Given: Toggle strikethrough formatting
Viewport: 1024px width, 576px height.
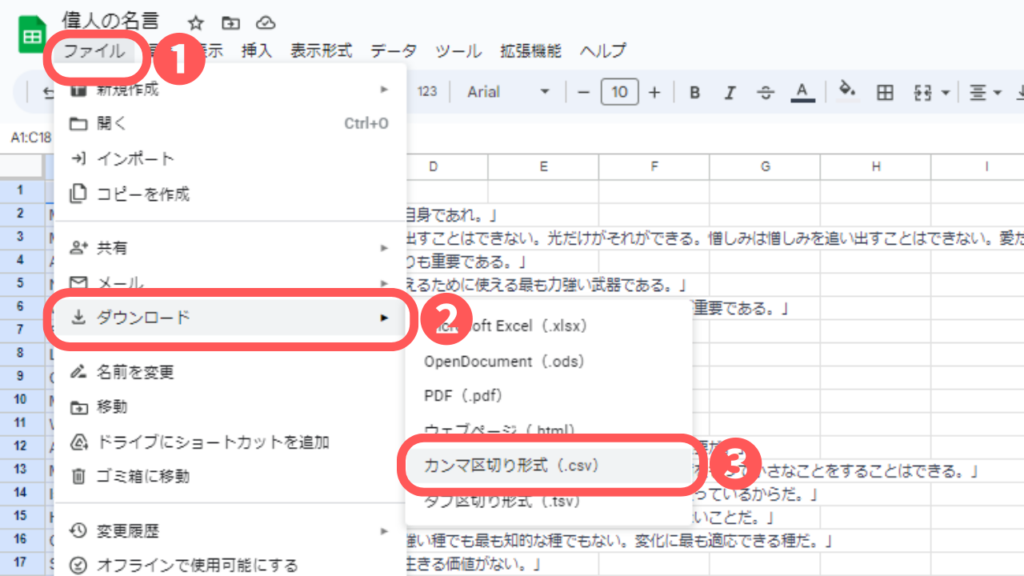Looking at the screenshot, I should click(765, 92).
